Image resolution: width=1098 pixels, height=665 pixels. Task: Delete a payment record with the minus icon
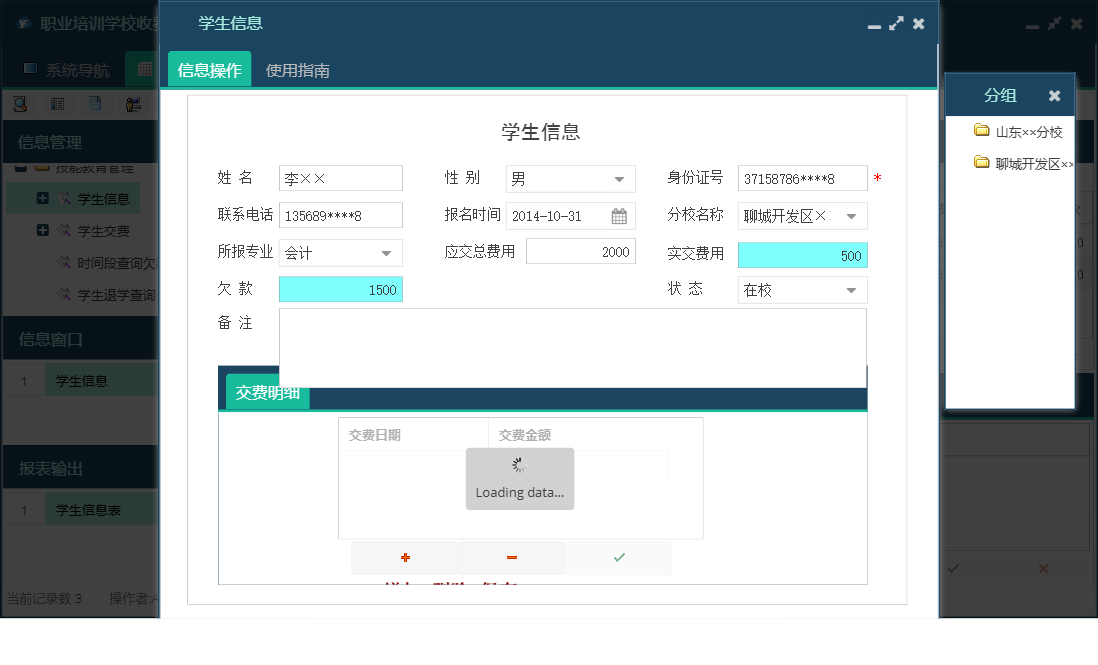(x=511, y=557)
